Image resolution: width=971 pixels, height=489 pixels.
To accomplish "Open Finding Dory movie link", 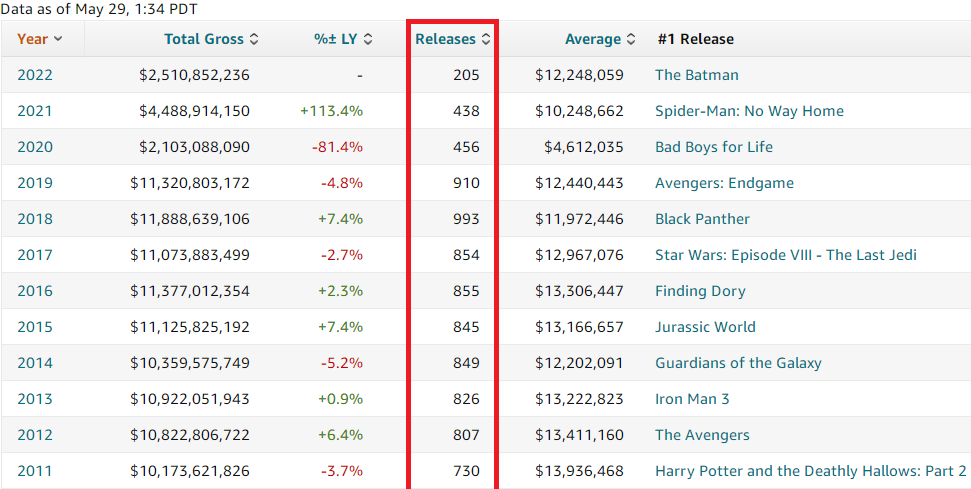I will point(700,291).
